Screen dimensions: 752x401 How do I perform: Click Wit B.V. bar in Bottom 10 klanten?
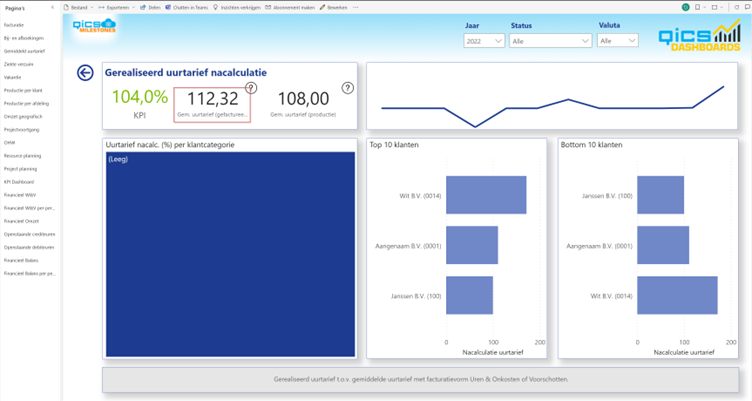[x=677, y=295]
